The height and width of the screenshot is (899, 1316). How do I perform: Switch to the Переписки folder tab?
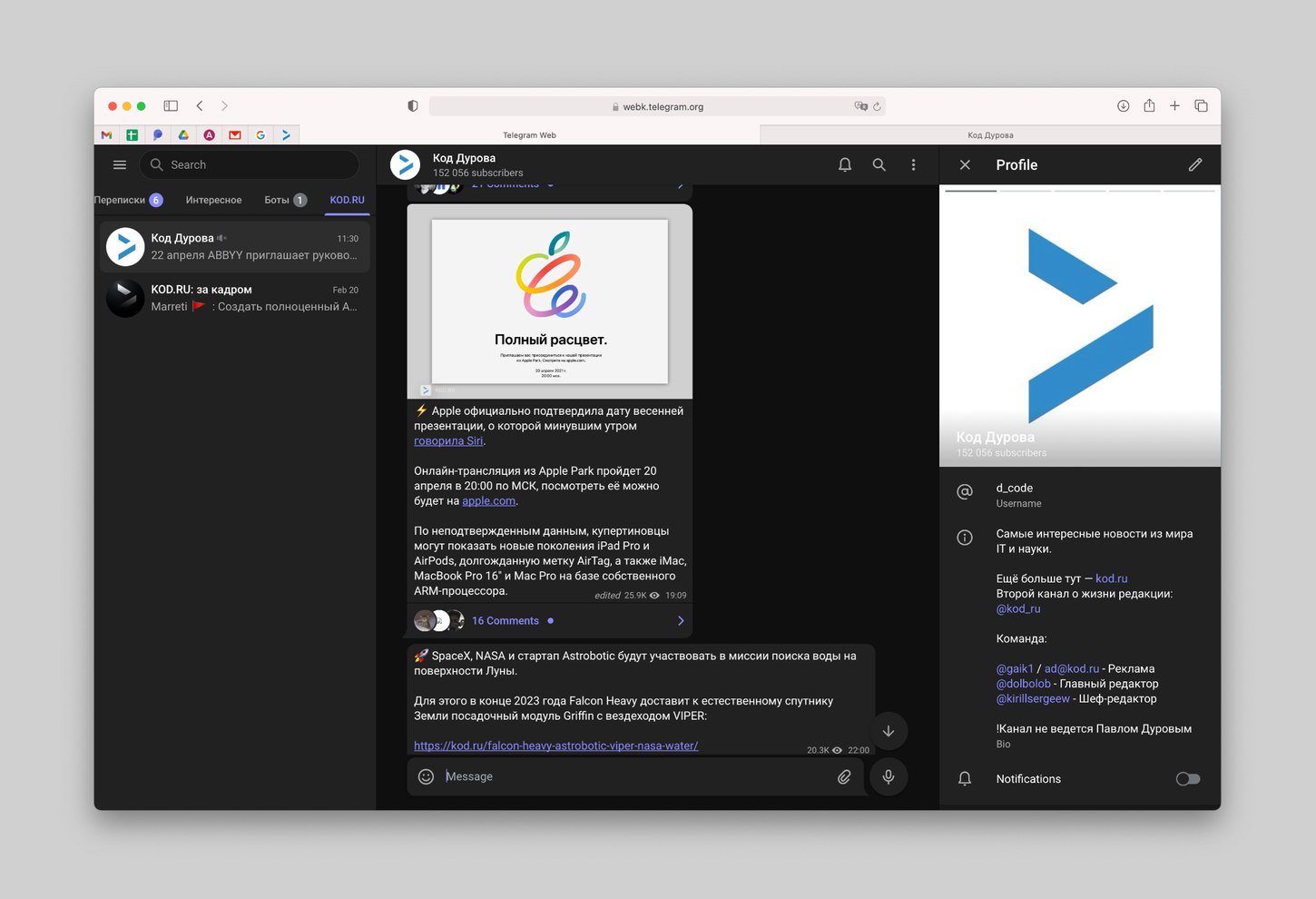pyautogui.click(x=128, y=200)
